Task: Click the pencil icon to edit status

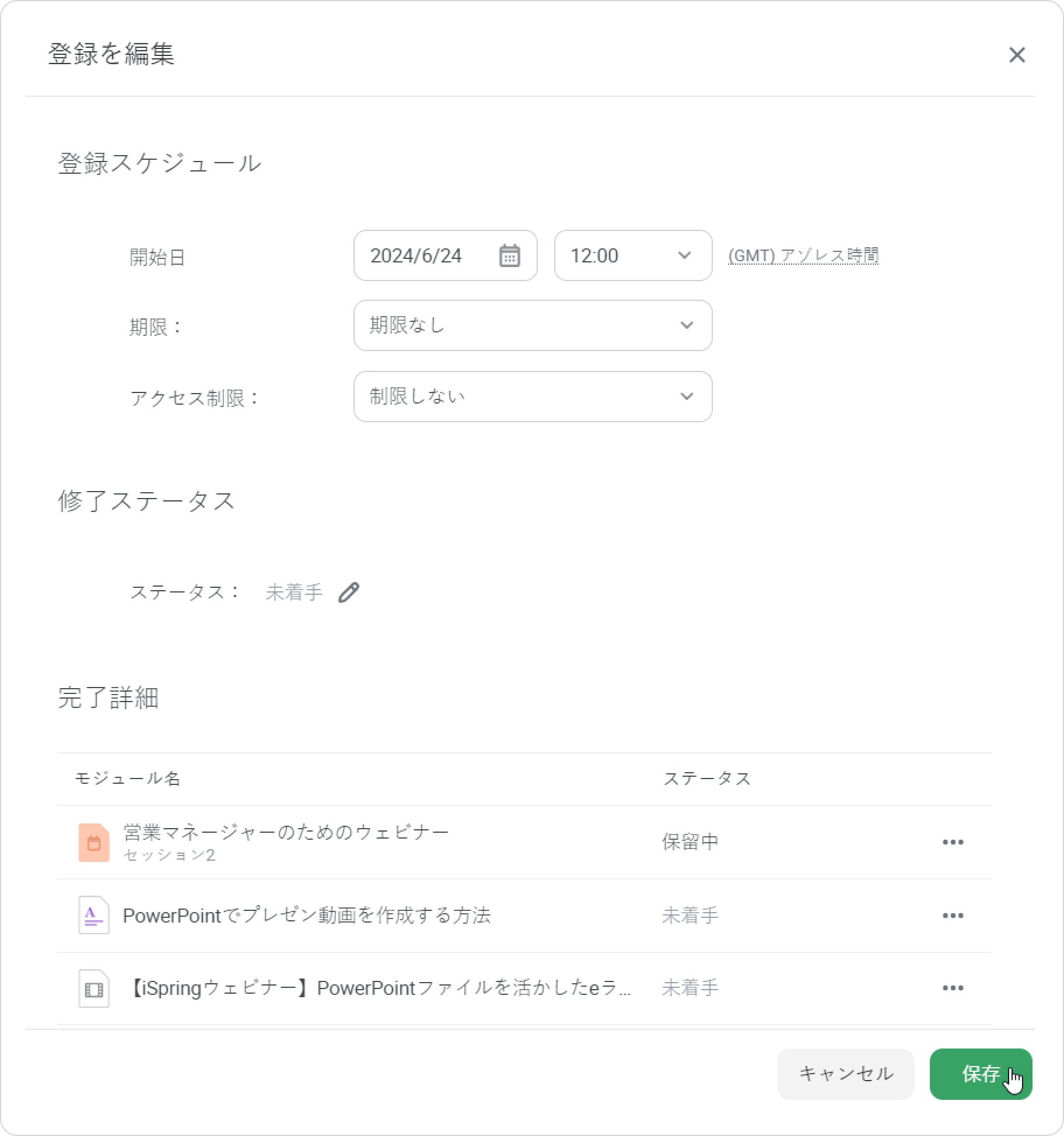Action: tap(349, 592)
